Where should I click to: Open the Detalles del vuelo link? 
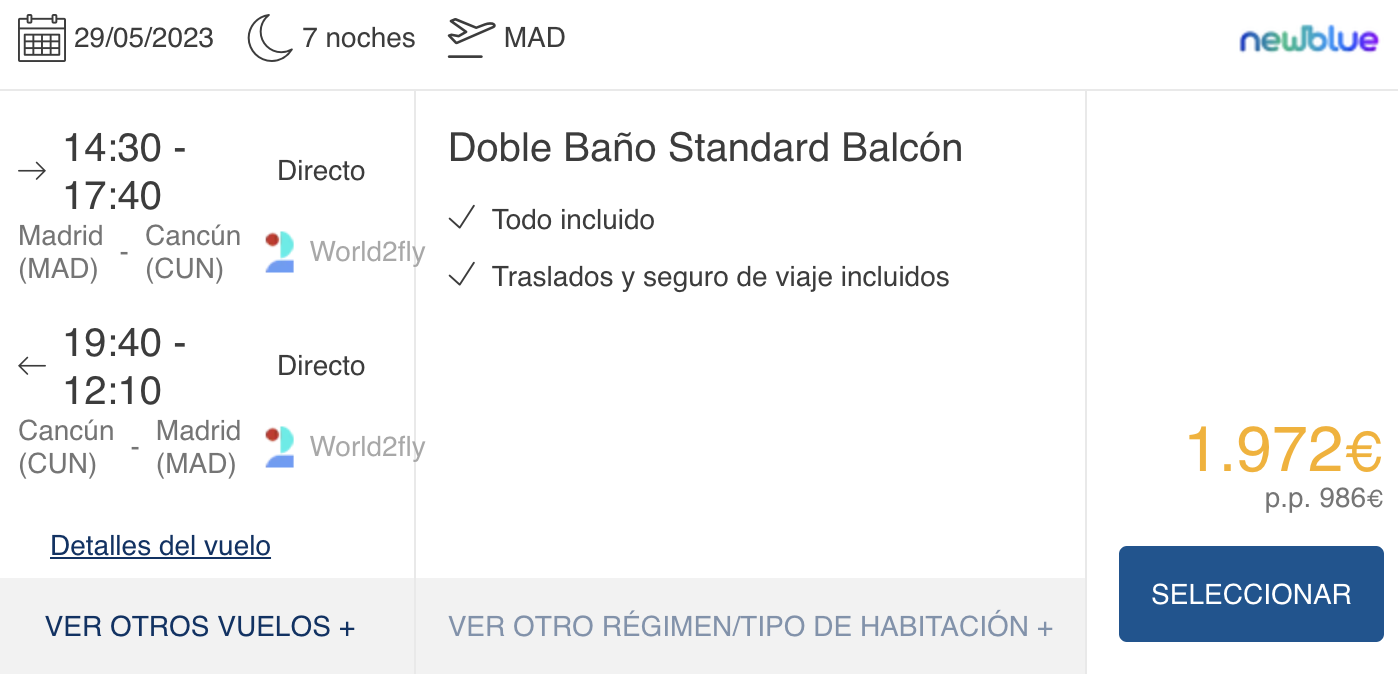tap(160, 546)
